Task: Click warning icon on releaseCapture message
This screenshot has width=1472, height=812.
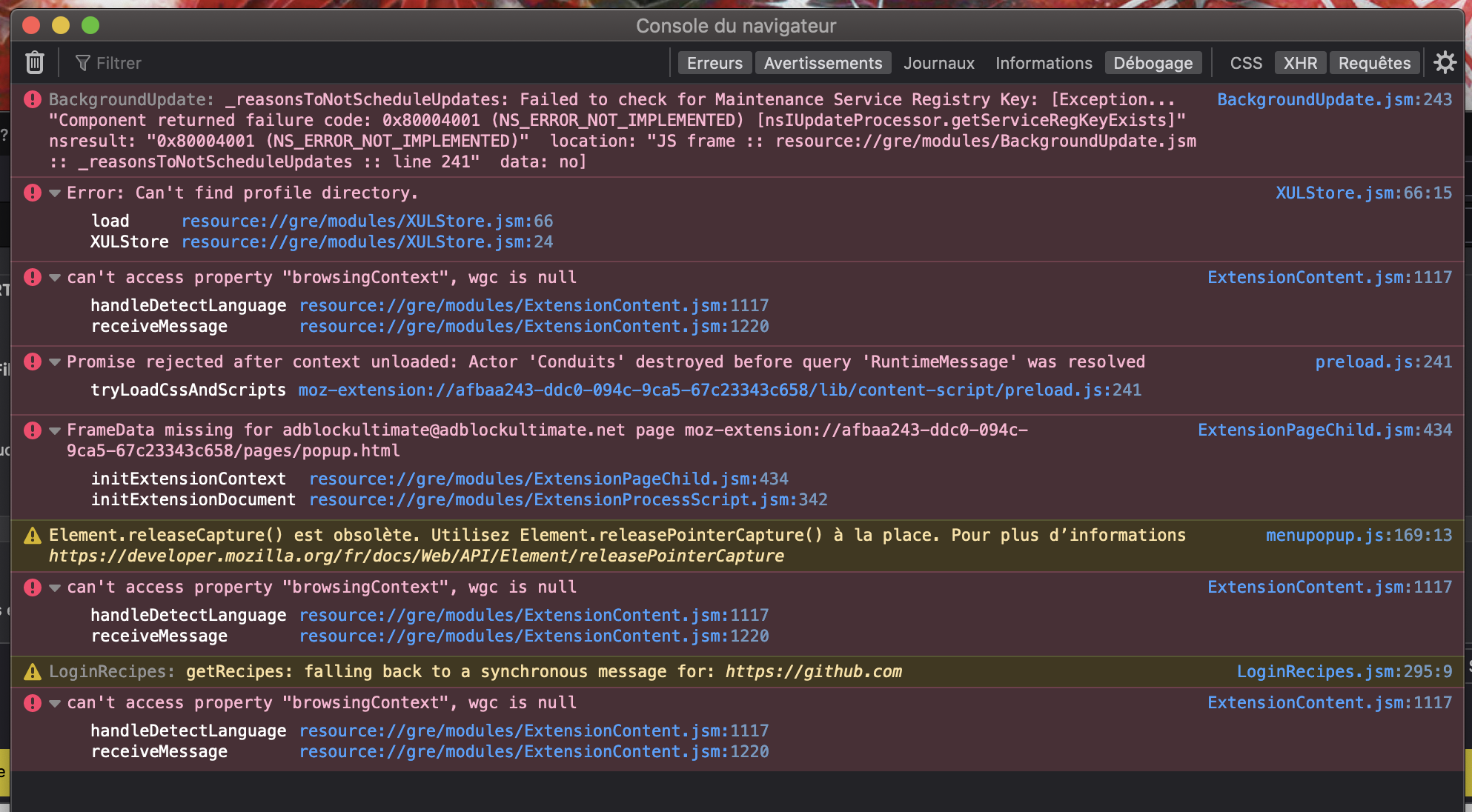Action: pos(33,536)
